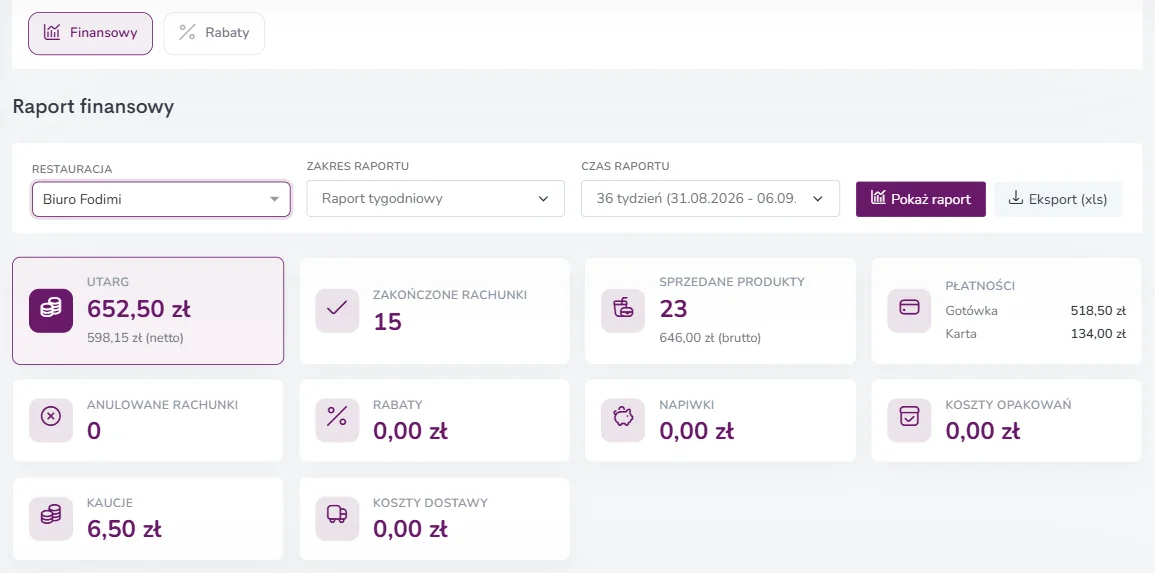Viewport: 1155px width, 573px height.
Task: Click the PŁATNOŚCI label
Action: point(980,286)
